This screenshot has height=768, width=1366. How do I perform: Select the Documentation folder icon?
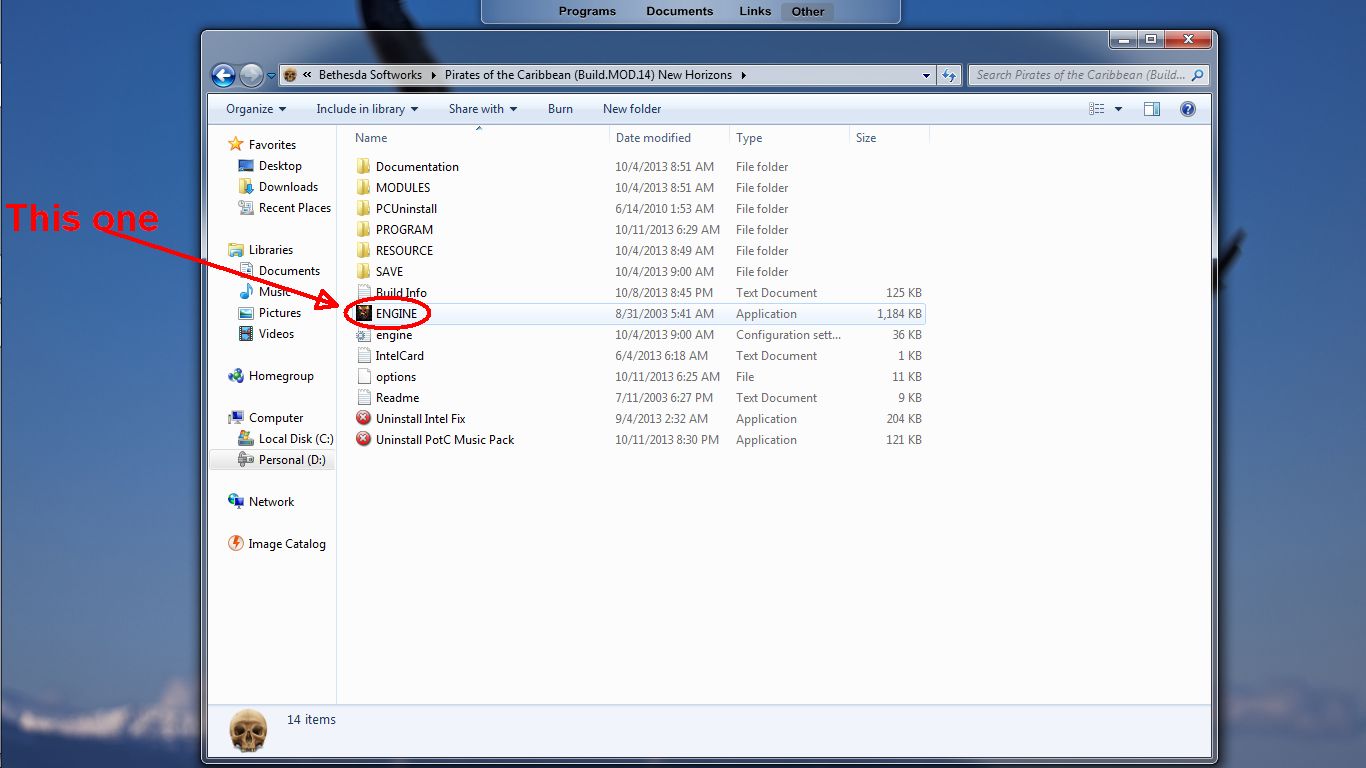pos(364,166)
